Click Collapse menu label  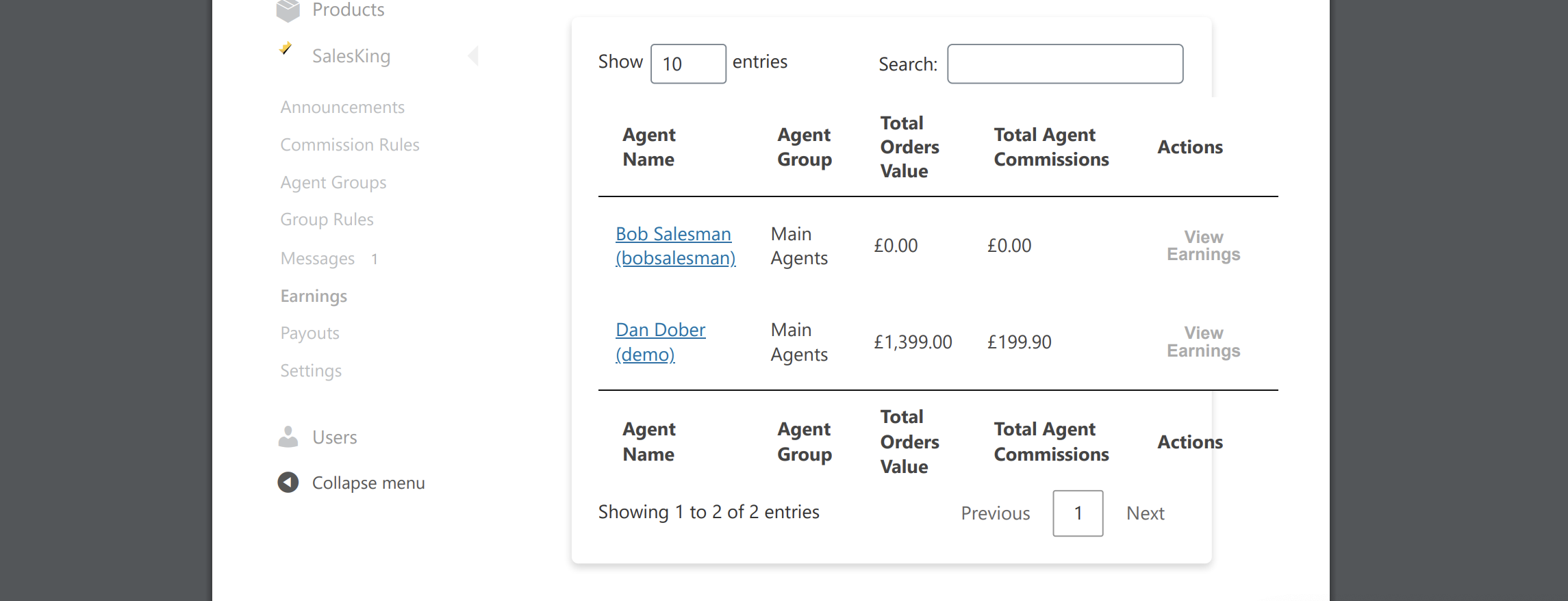(x=368, y=483)
